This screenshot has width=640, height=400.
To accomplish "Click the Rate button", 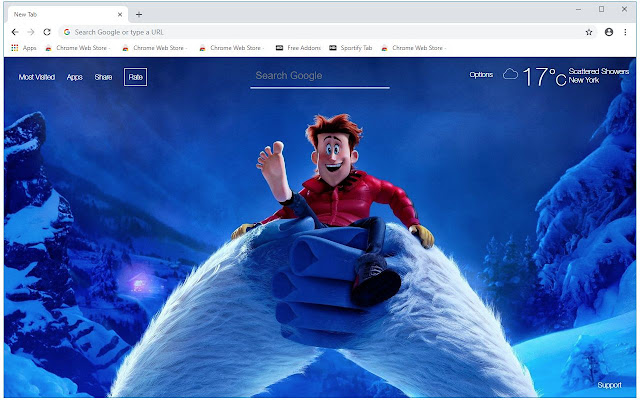I will [136, 77].
